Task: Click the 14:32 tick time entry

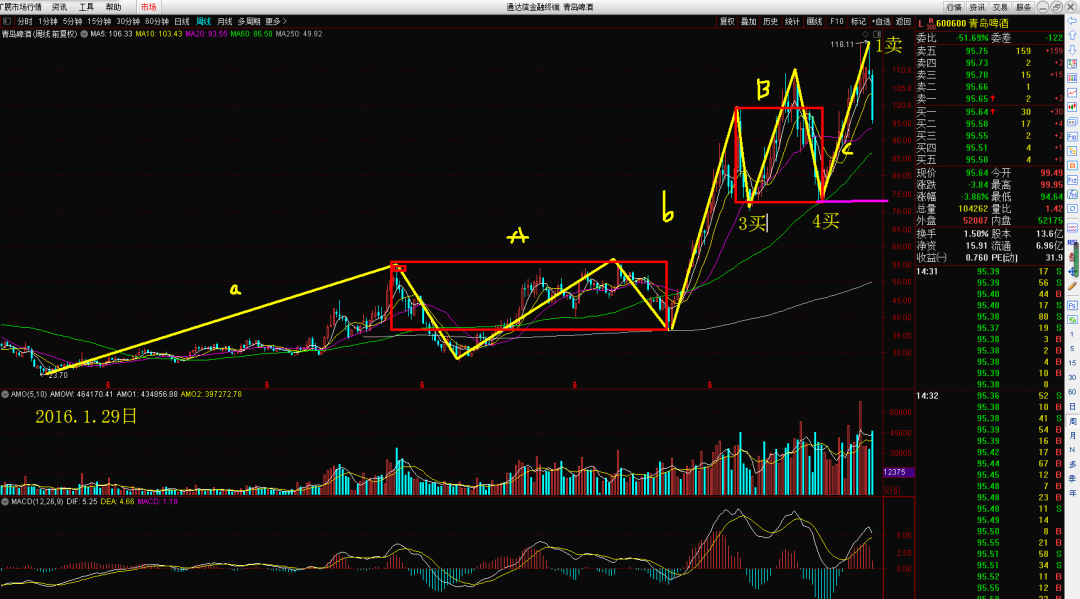Action: [927, 396]
